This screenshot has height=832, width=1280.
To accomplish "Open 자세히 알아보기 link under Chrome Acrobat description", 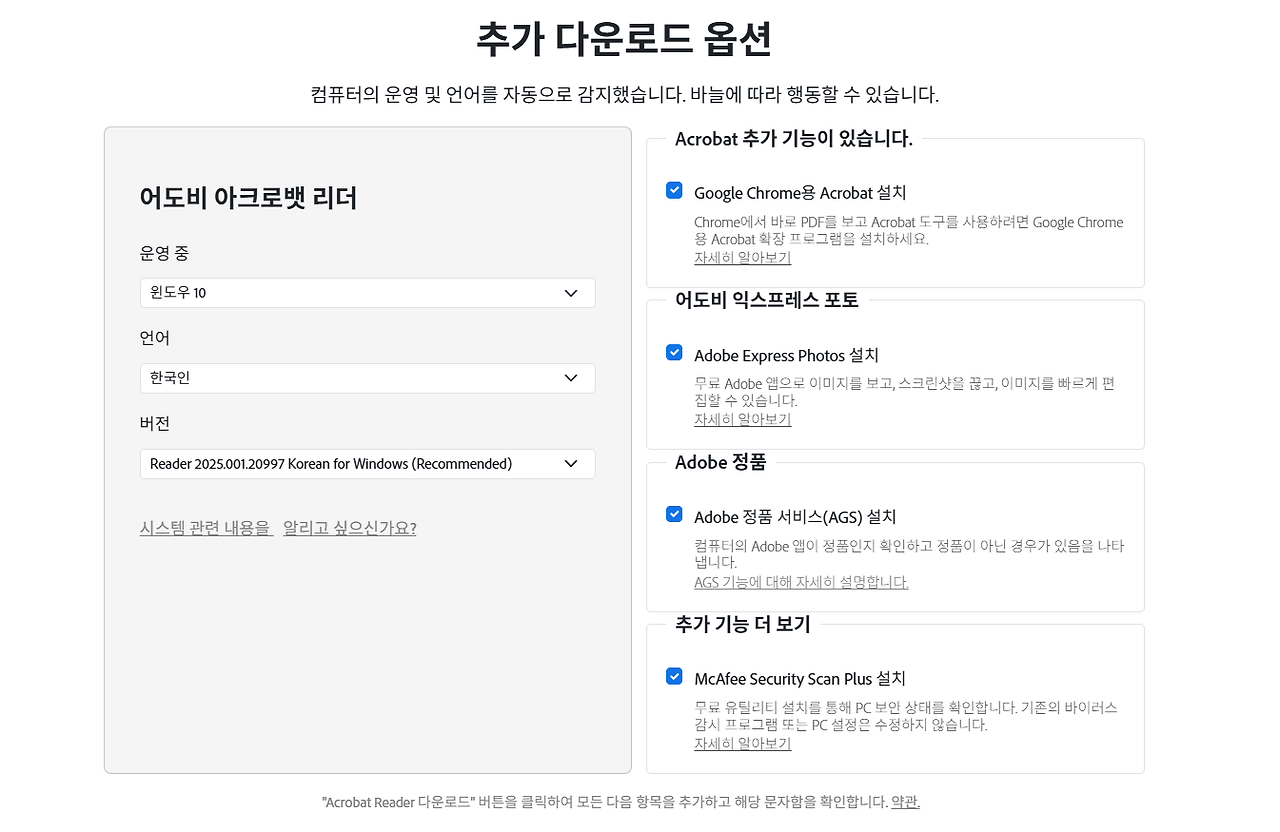I will pos(743,258).
